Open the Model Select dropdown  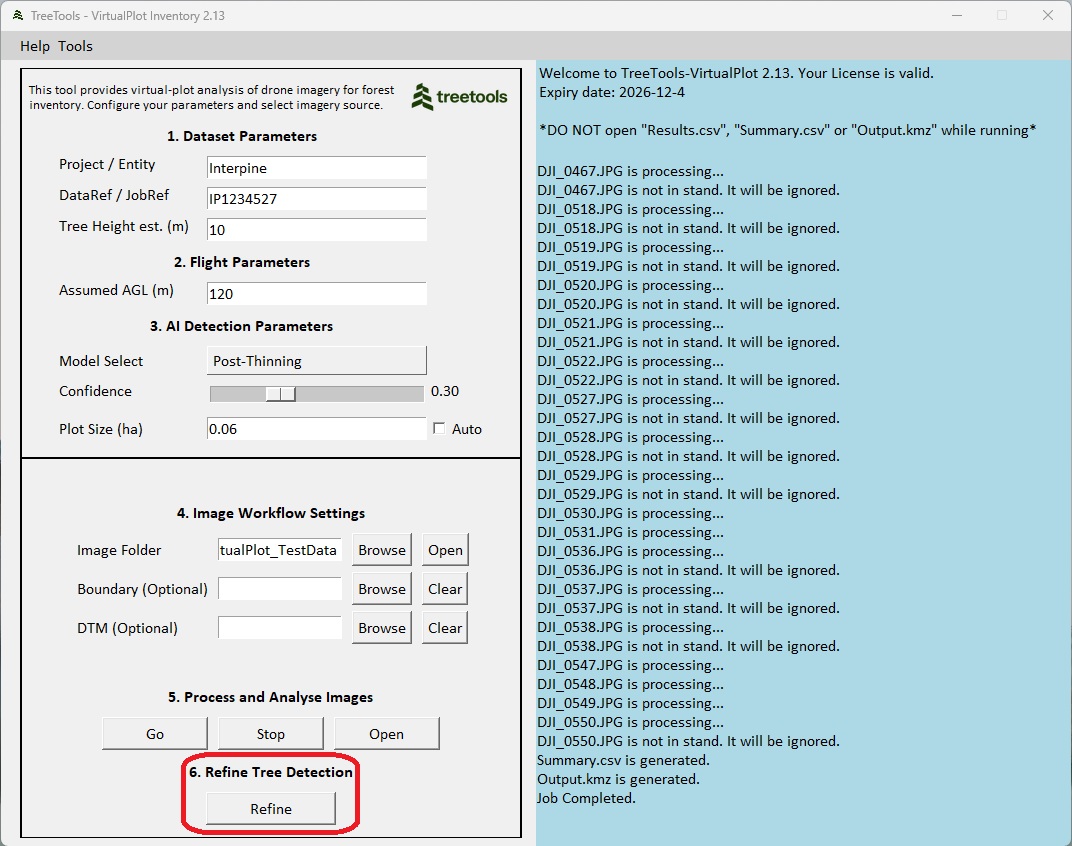coord(316,361)
